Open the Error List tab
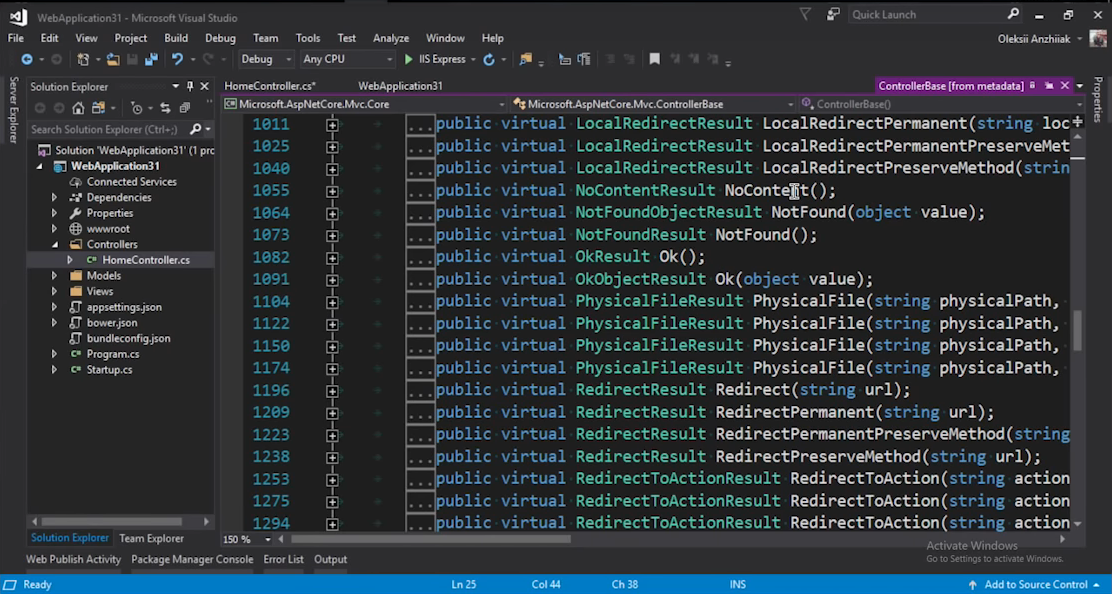Screen dimensions: 1112x594 (283, 559)
